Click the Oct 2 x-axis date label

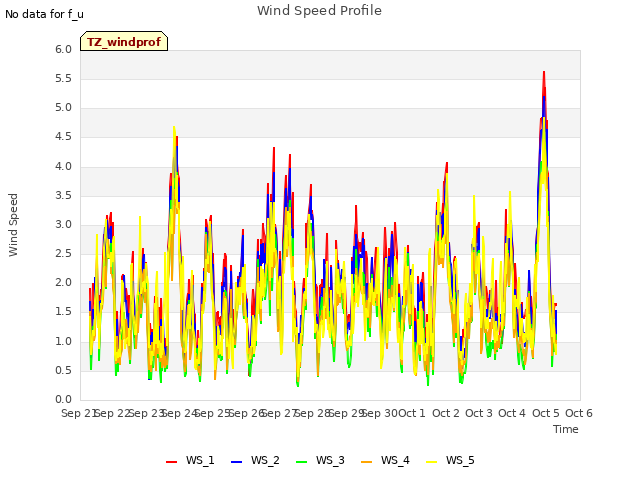[x=446, y=413]
